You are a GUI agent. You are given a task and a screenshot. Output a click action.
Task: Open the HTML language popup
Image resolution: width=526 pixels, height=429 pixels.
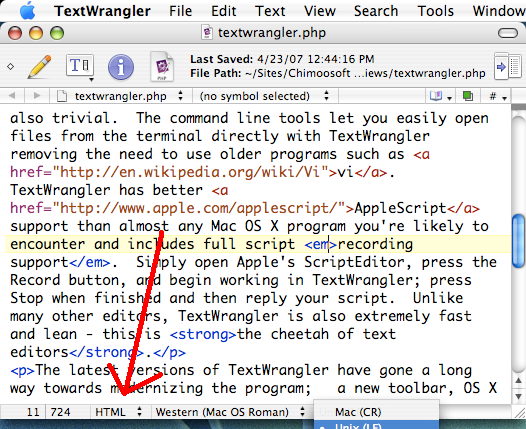[119, 412]
